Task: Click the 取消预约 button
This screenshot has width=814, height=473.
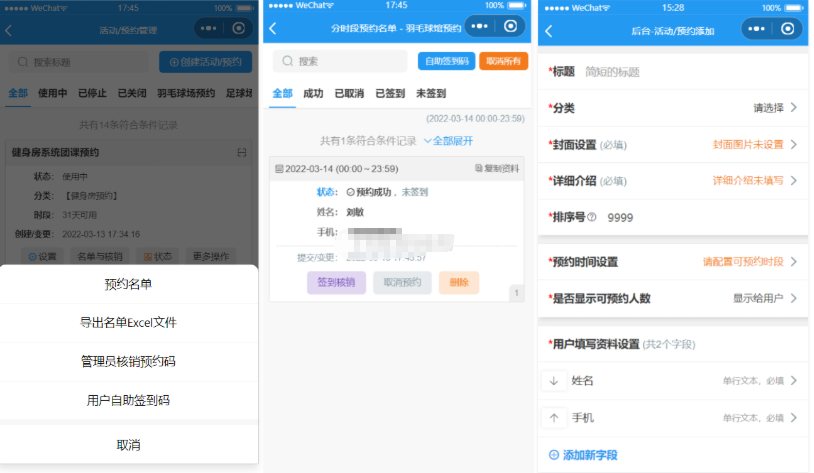Action: [x=402, y=282]
